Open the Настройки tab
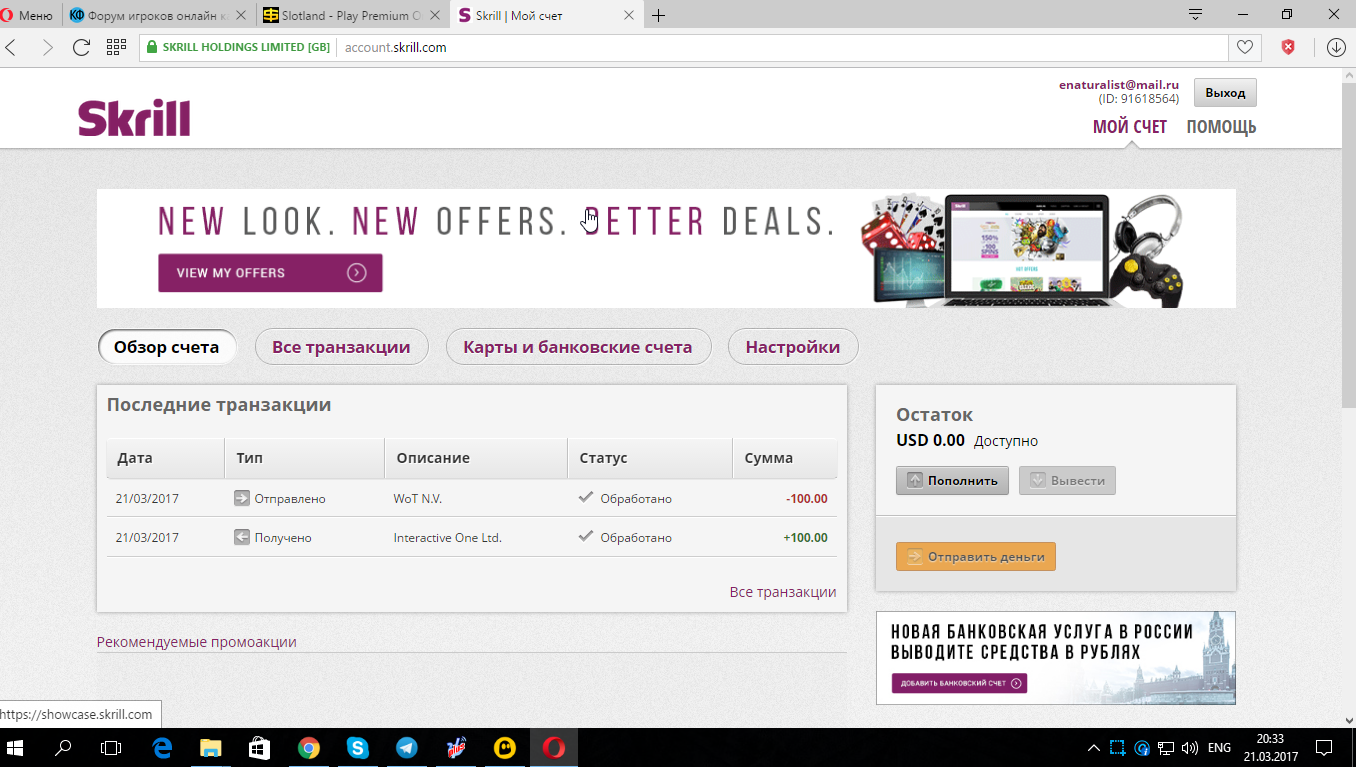1356x767 pixels. tap(793, 347)
